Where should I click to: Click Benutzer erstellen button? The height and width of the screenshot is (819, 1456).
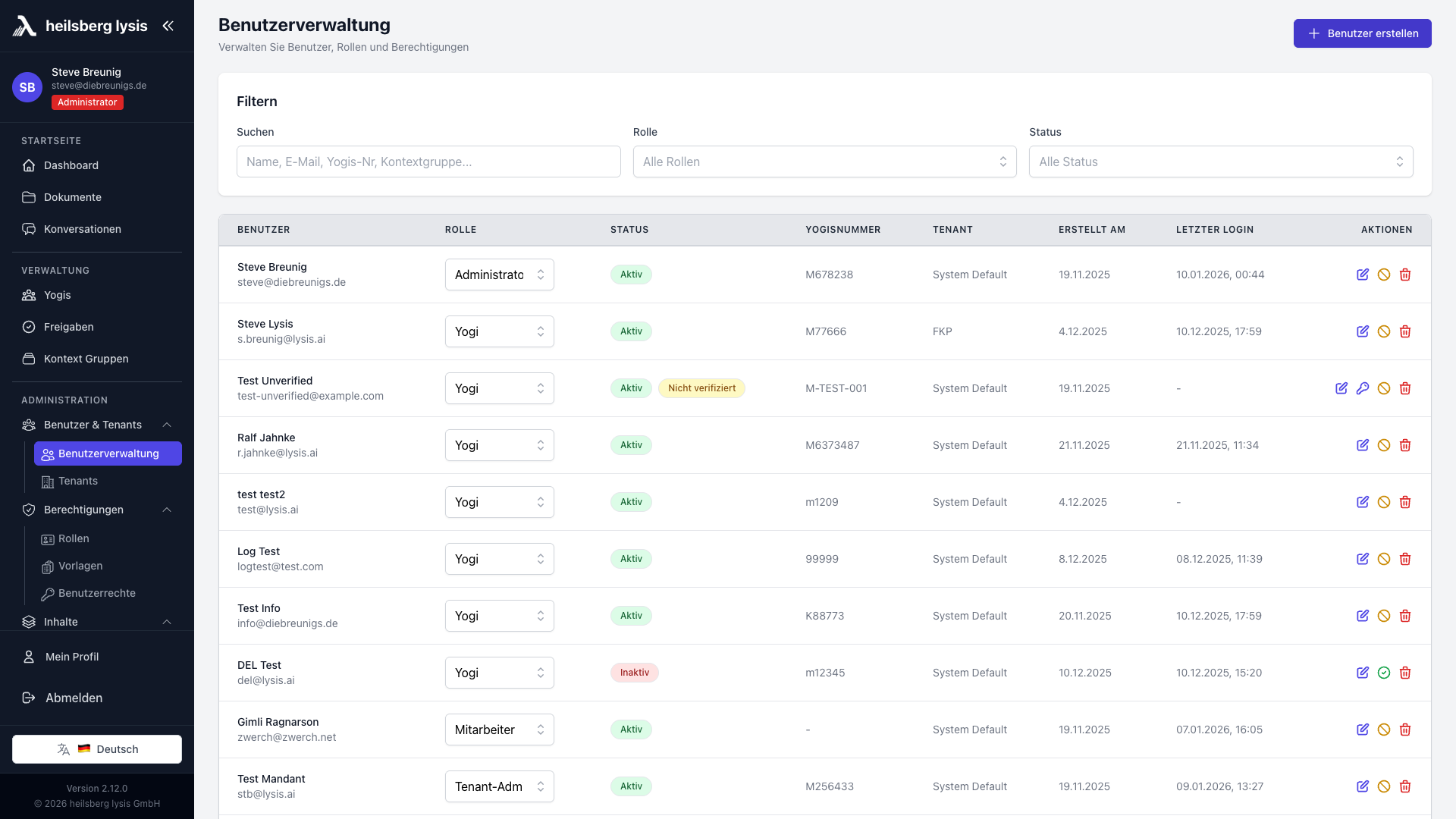[1362, 33]
